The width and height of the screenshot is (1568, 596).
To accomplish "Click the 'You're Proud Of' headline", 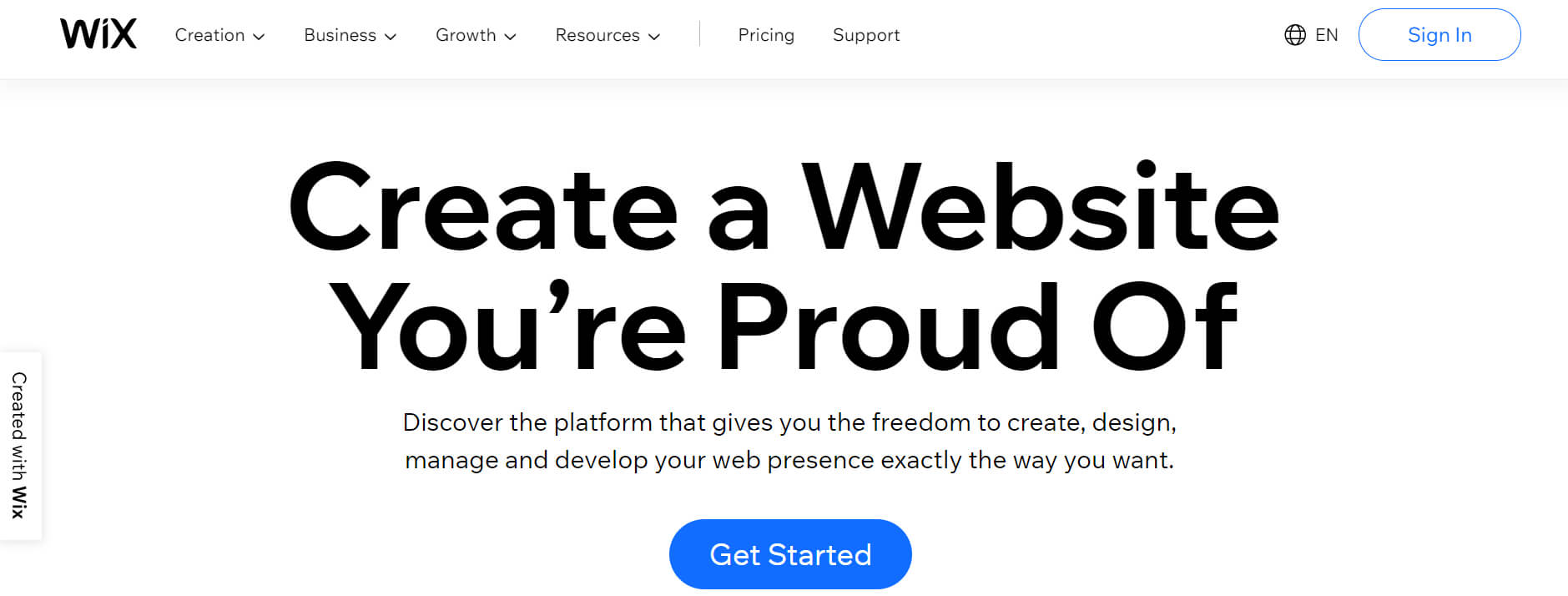I will [784, 326].
